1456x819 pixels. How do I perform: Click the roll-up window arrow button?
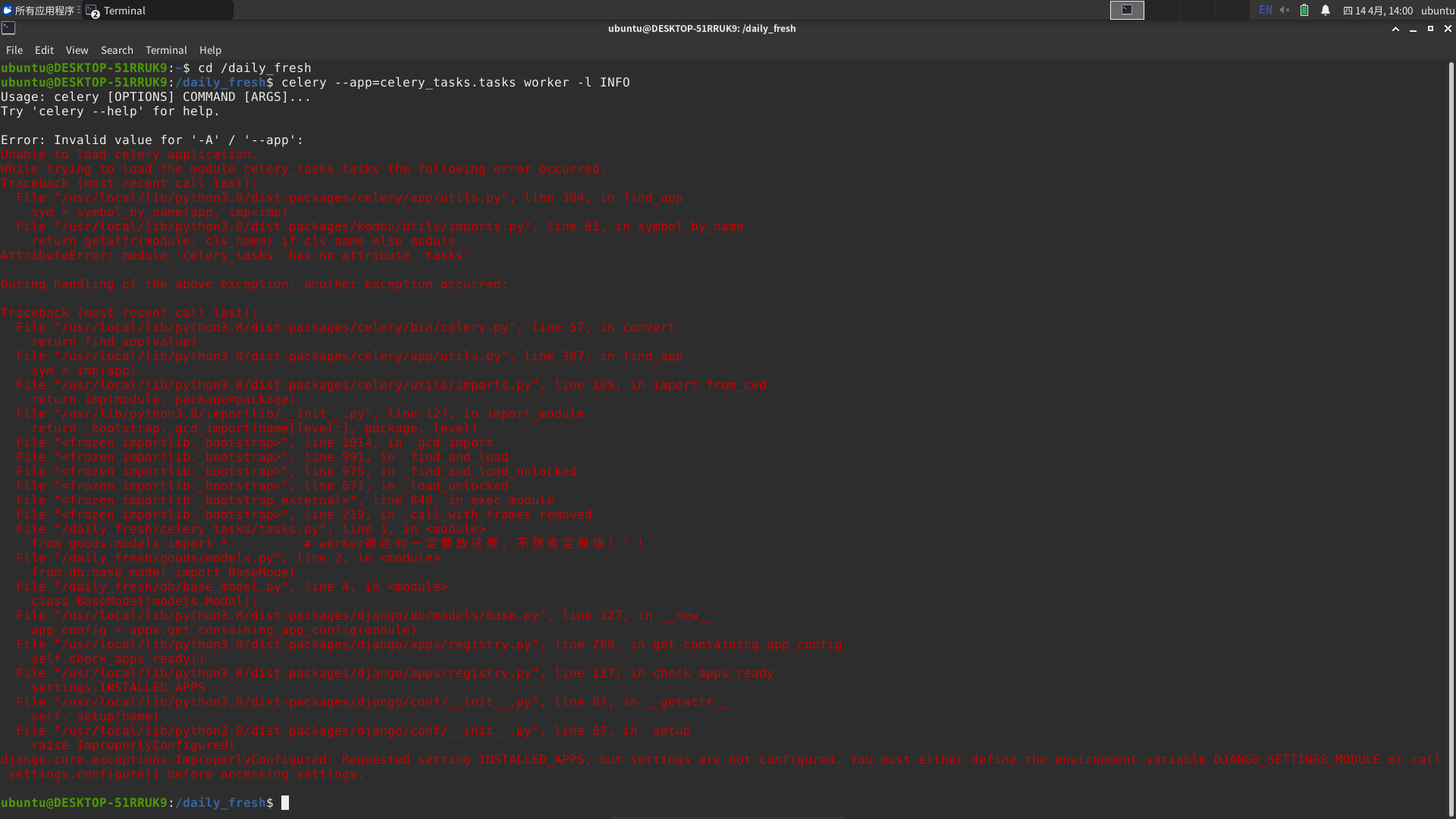point(1395,29)
